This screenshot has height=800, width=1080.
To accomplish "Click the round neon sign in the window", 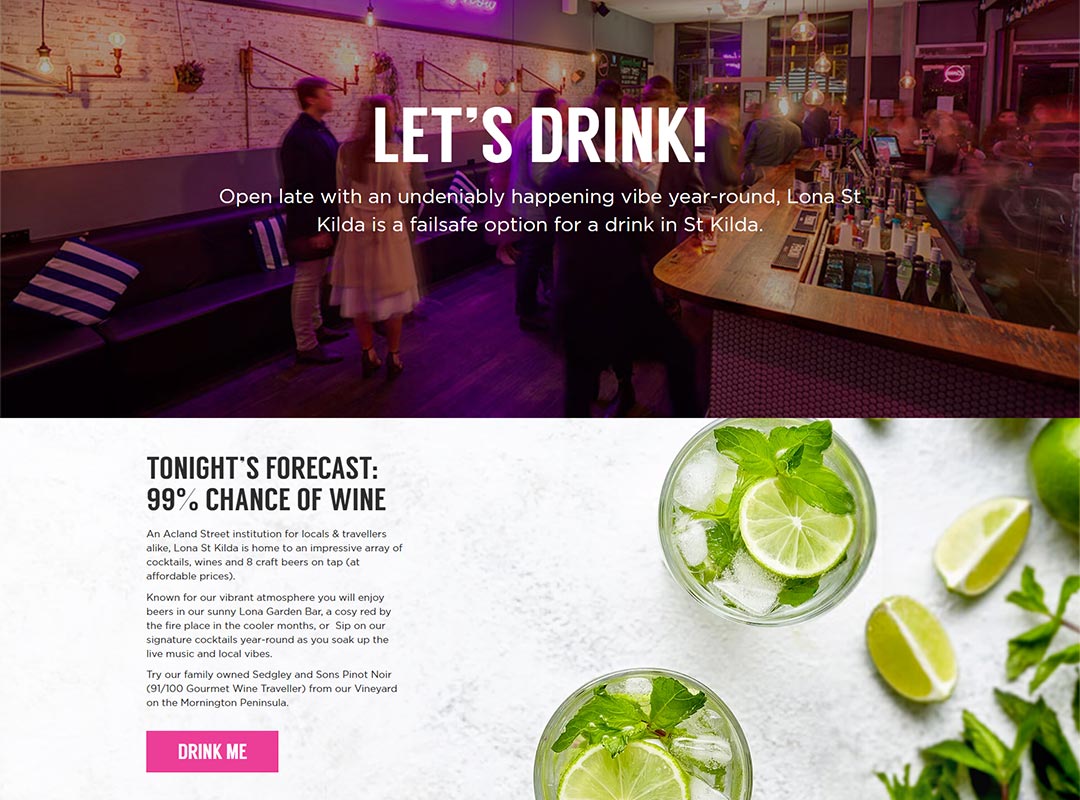I will (x=955, y=73).
